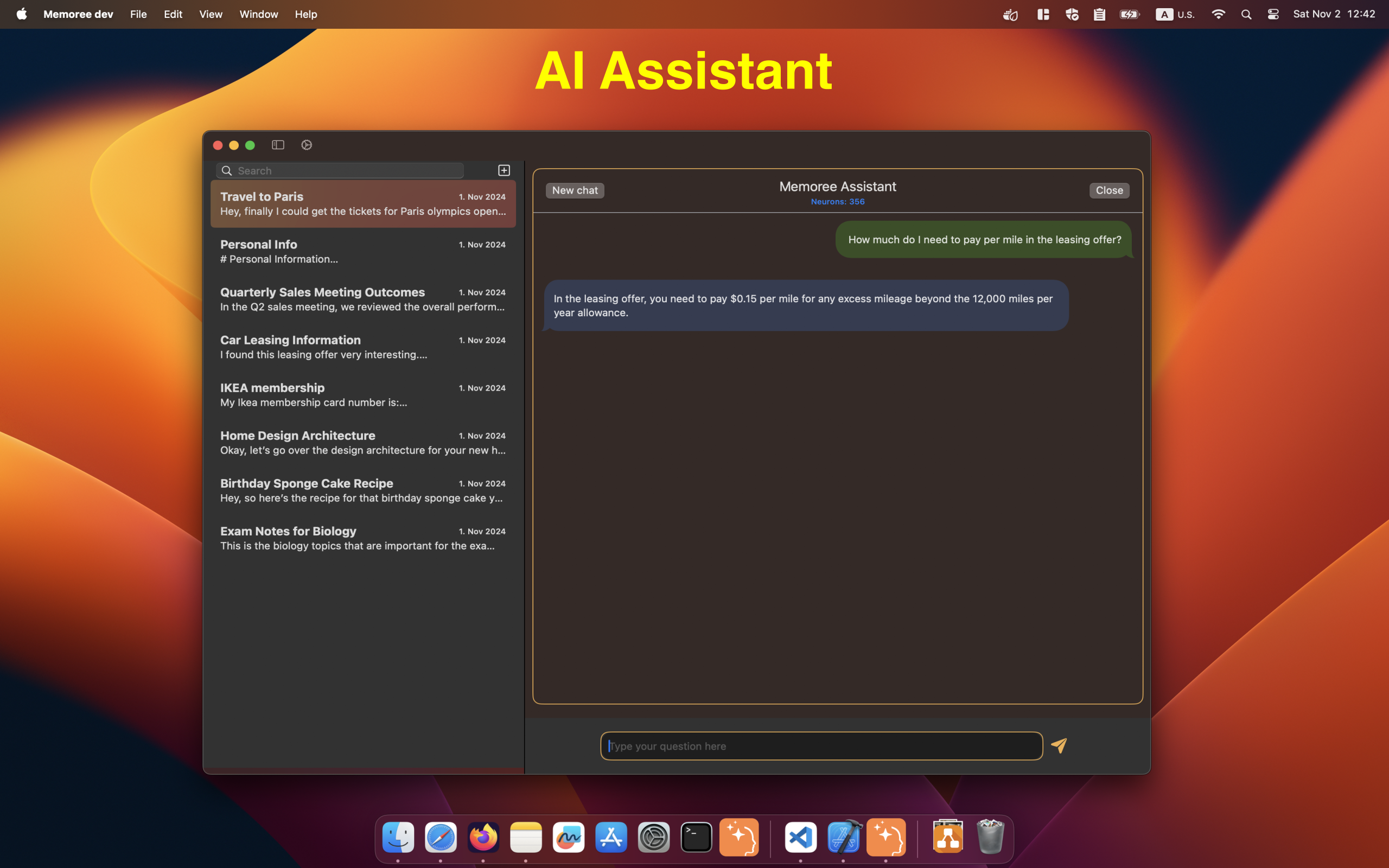The image size is (1389, 868).
Task: Launch Terminal from the dock
Action: pyautogui.click(x=696, y=837)
